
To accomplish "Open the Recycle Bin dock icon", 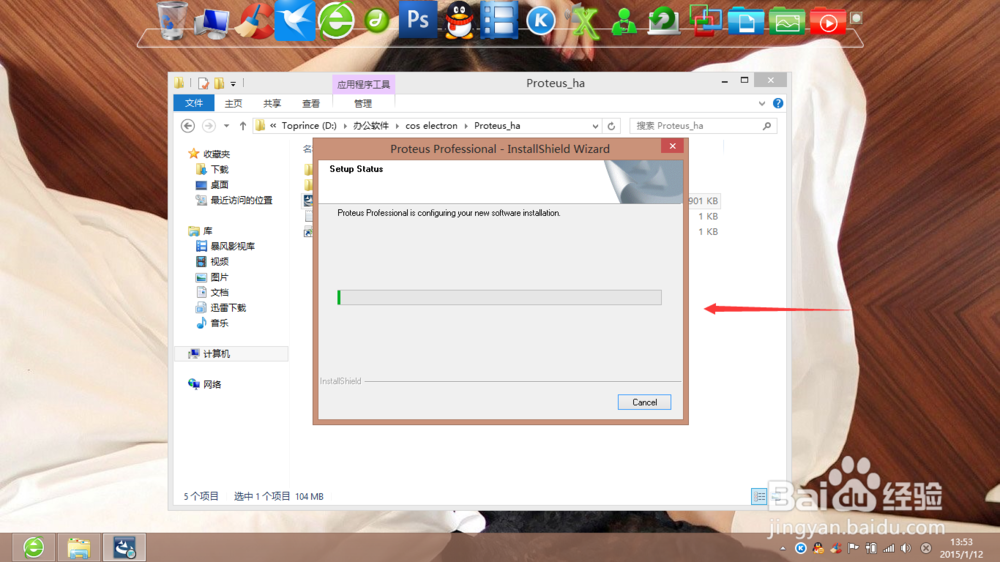I will point(172,20).
